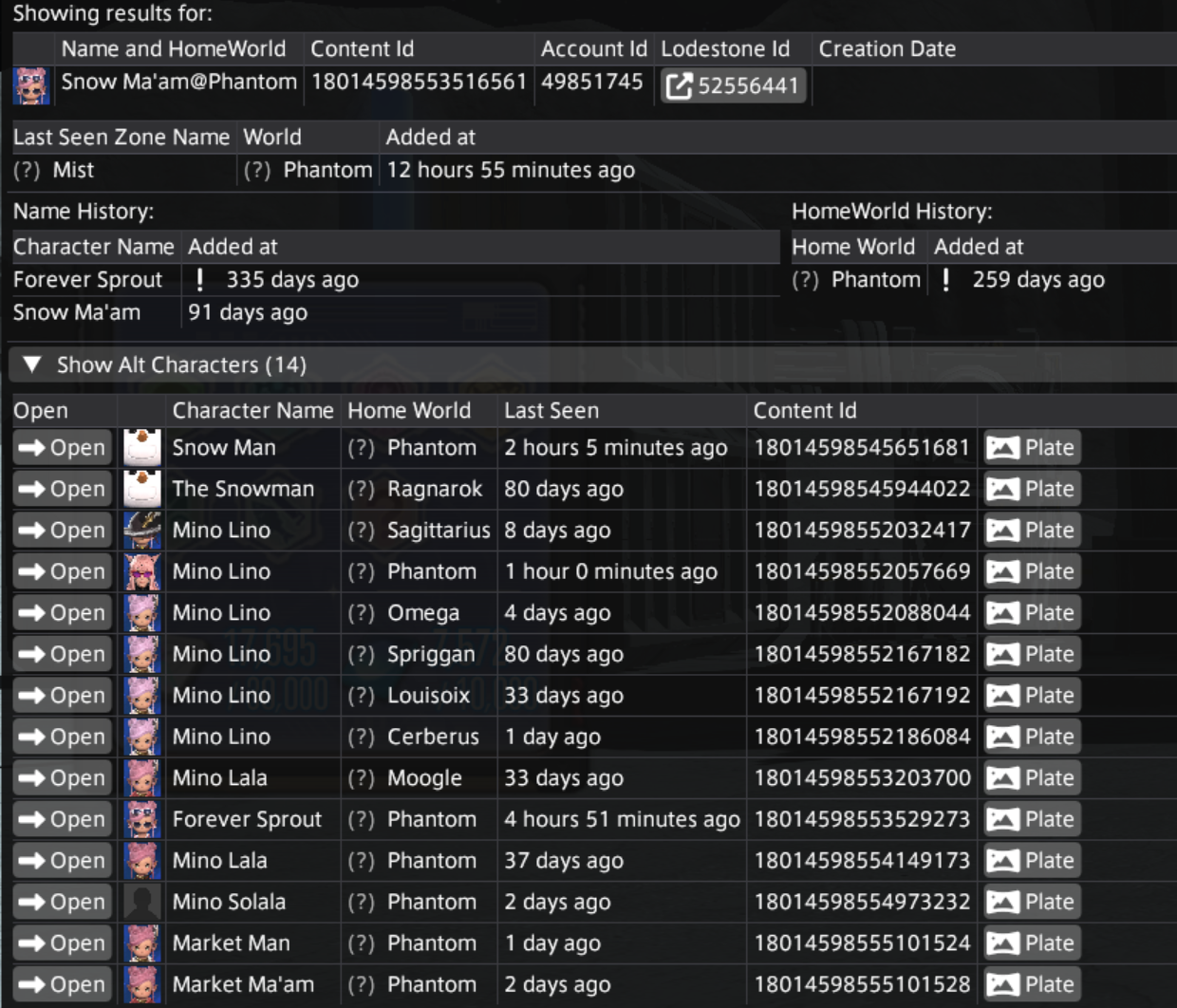View Plate for Mino Solala
The height and width of the screenshot is (1008, 1177).
[1032, 902]
